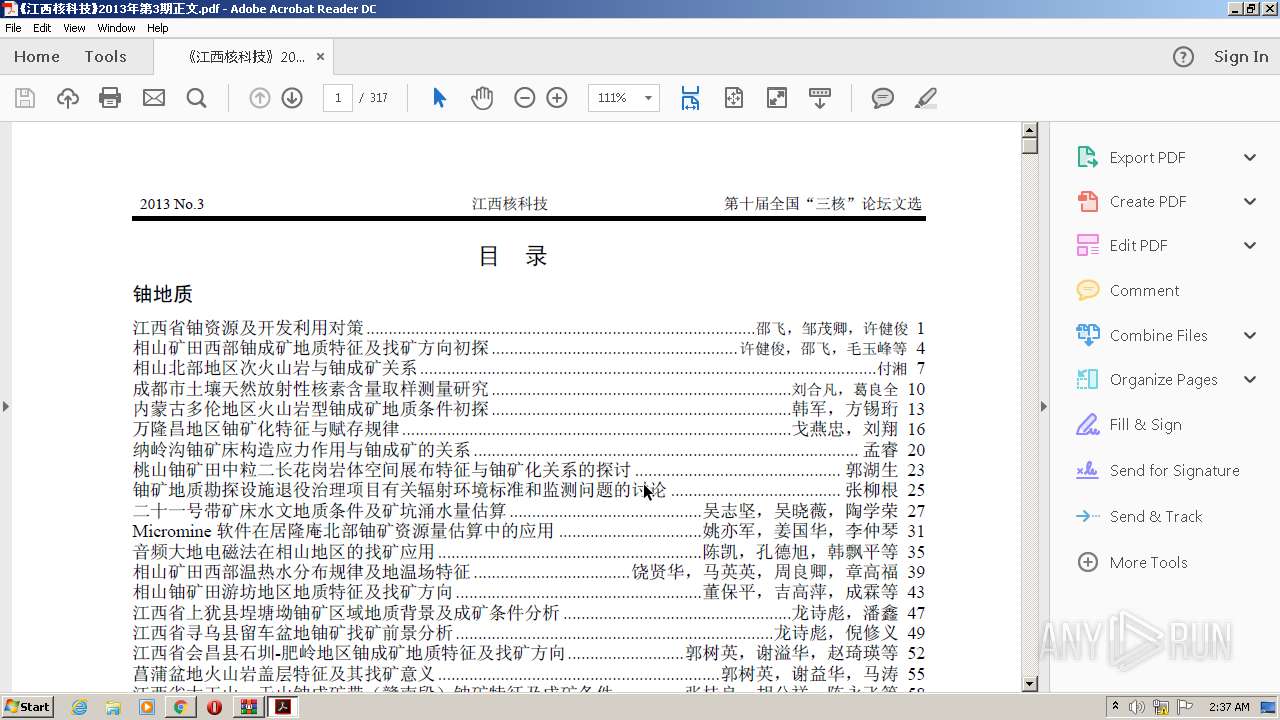Open Edit PDF tool
This screenshot has height=720, width=1280.
pos(1138,246)
